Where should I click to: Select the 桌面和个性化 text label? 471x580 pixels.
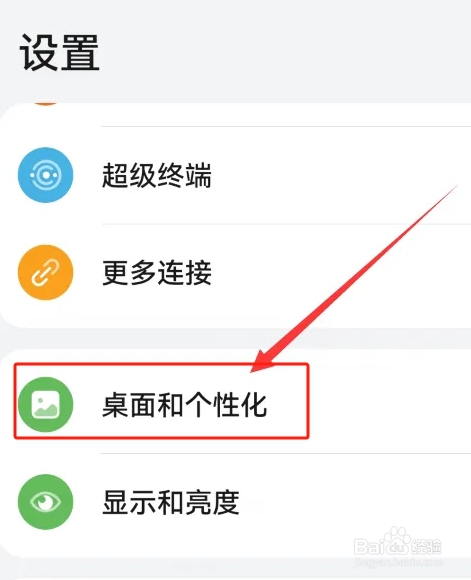click(x=184, y=405)
